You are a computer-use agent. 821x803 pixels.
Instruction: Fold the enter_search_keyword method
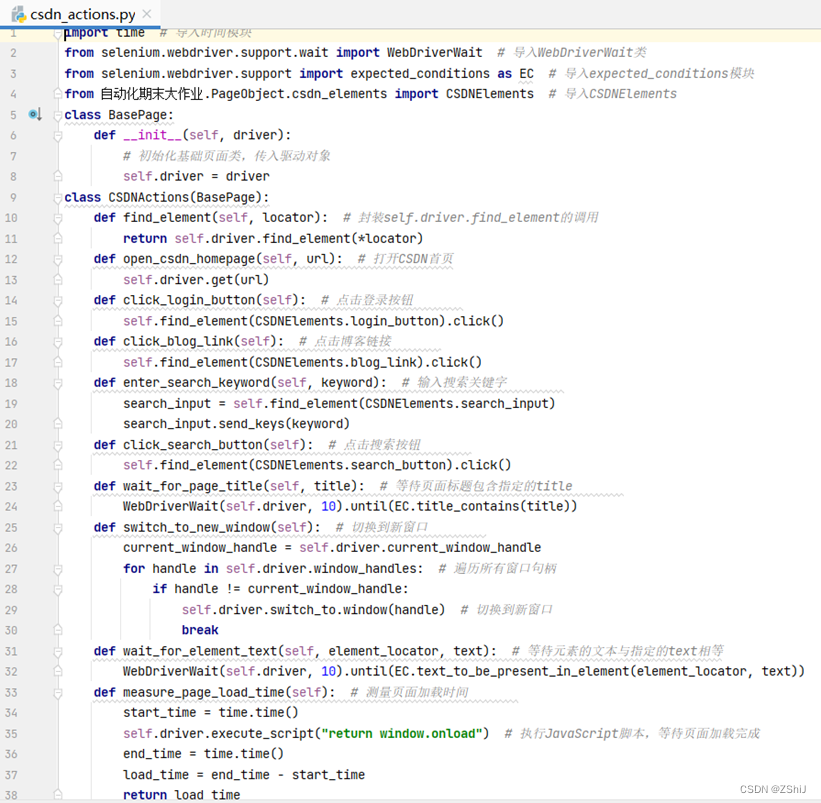pos(58,384)
